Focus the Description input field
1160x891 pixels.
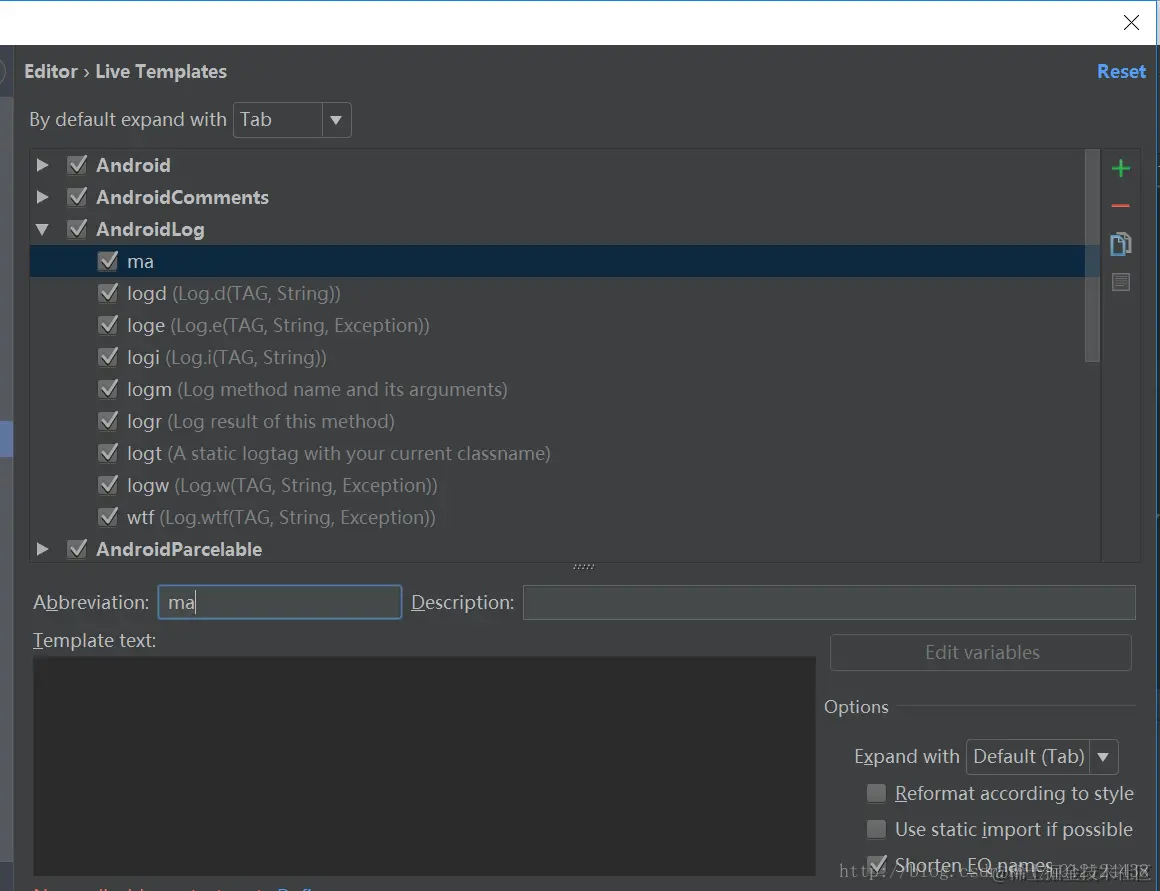tap(829, 602)
